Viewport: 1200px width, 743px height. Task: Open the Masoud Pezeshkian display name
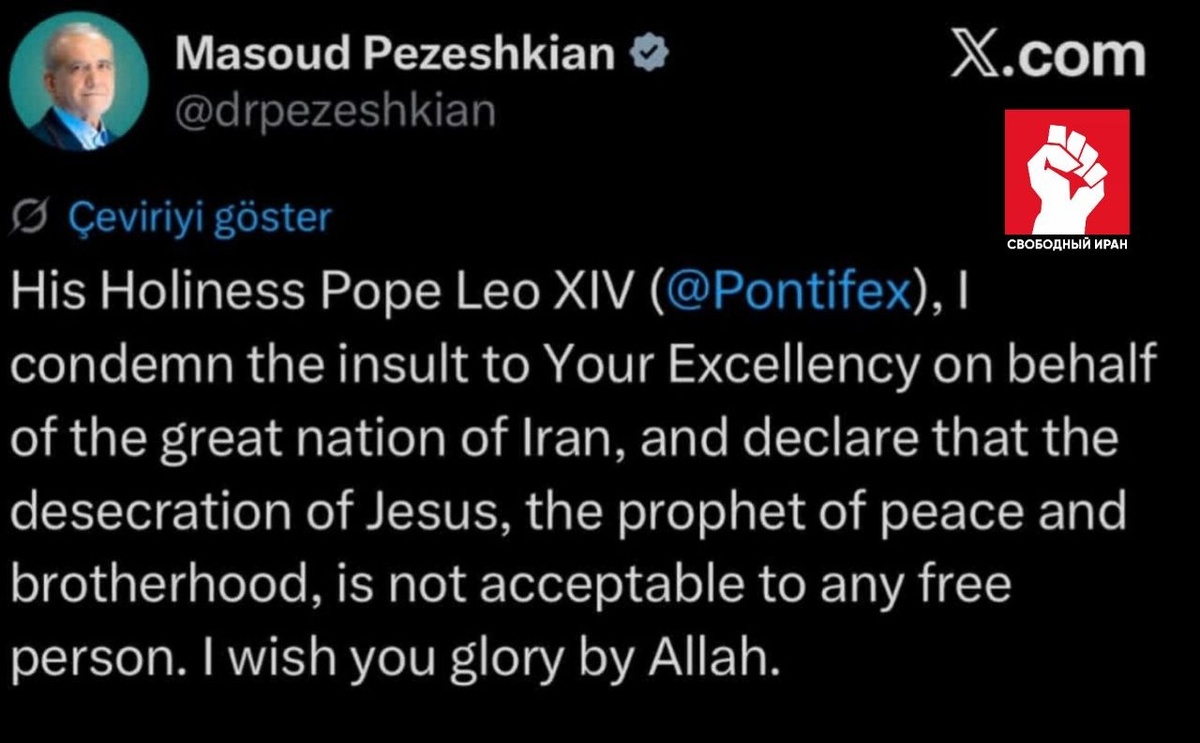(x=394, y=55)
